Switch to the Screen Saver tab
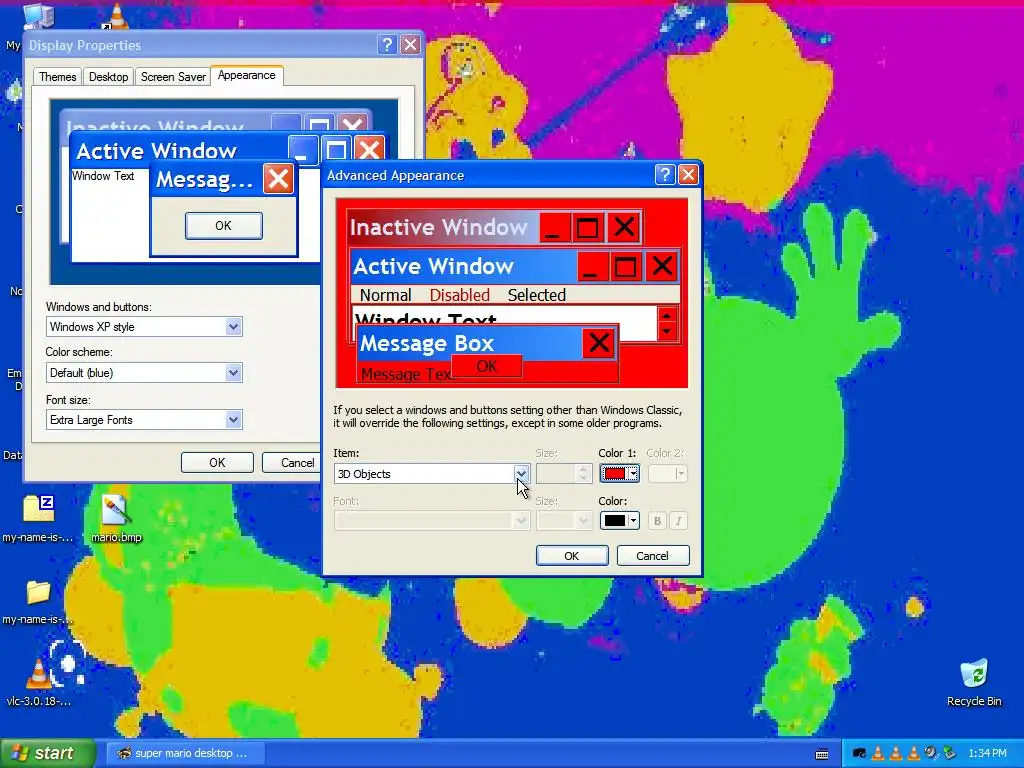This screenshot has width=1024, height=768. point(173,76)
